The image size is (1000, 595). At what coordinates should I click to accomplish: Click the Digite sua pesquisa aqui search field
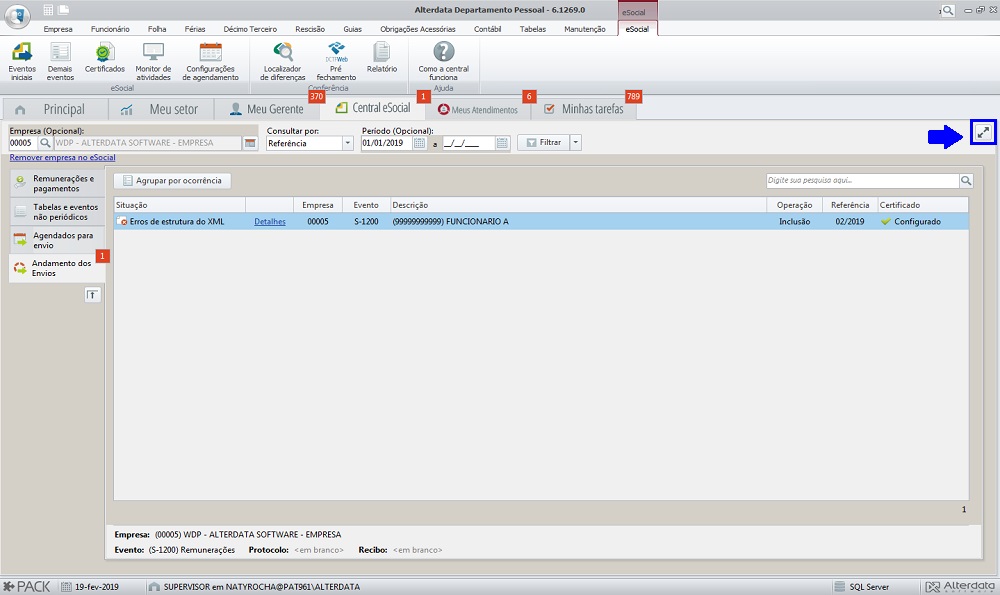pyautogui.click(x=862, y=180)
